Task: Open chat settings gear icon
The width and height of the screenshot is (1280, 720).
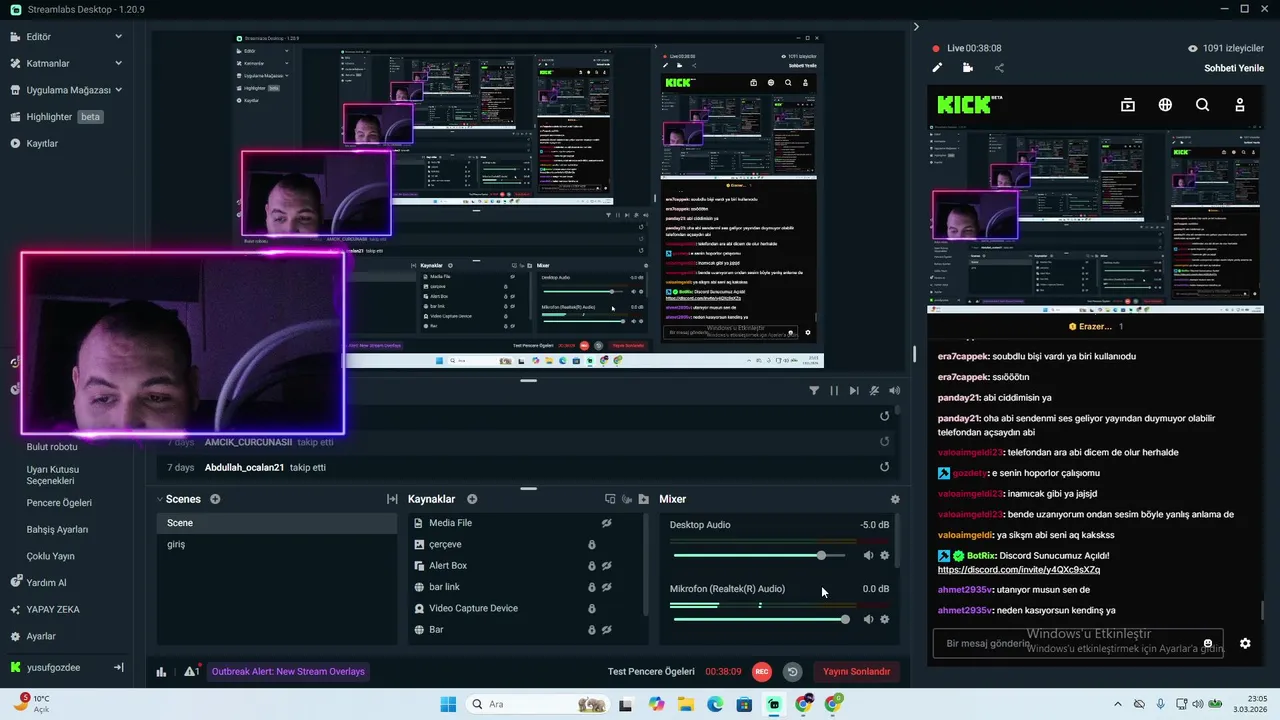Action: click(x=1245, y=643)
